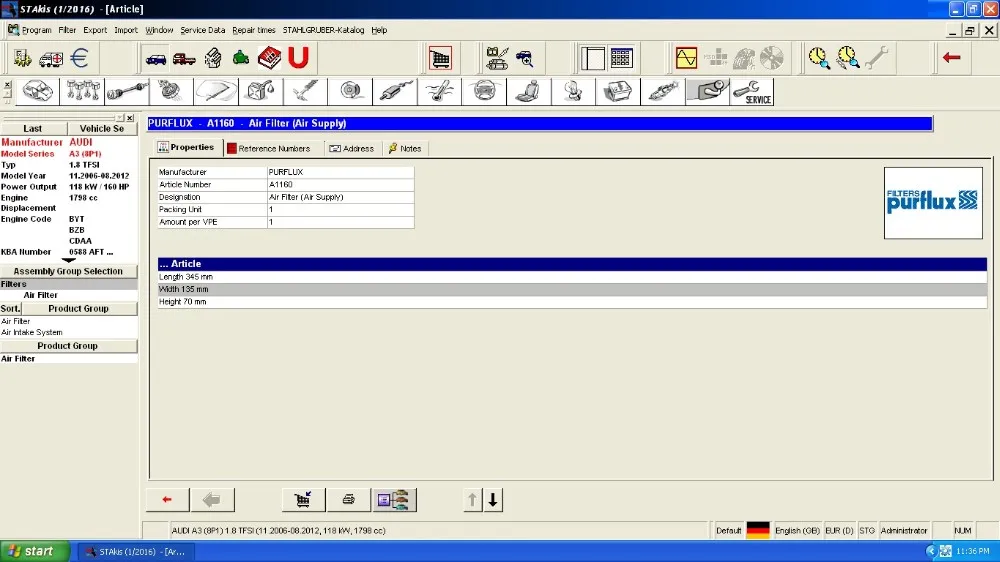The width and height of the screenshot is (1000, 562).
Task: Click the Assembly Group Selection header
Action: 68,271
